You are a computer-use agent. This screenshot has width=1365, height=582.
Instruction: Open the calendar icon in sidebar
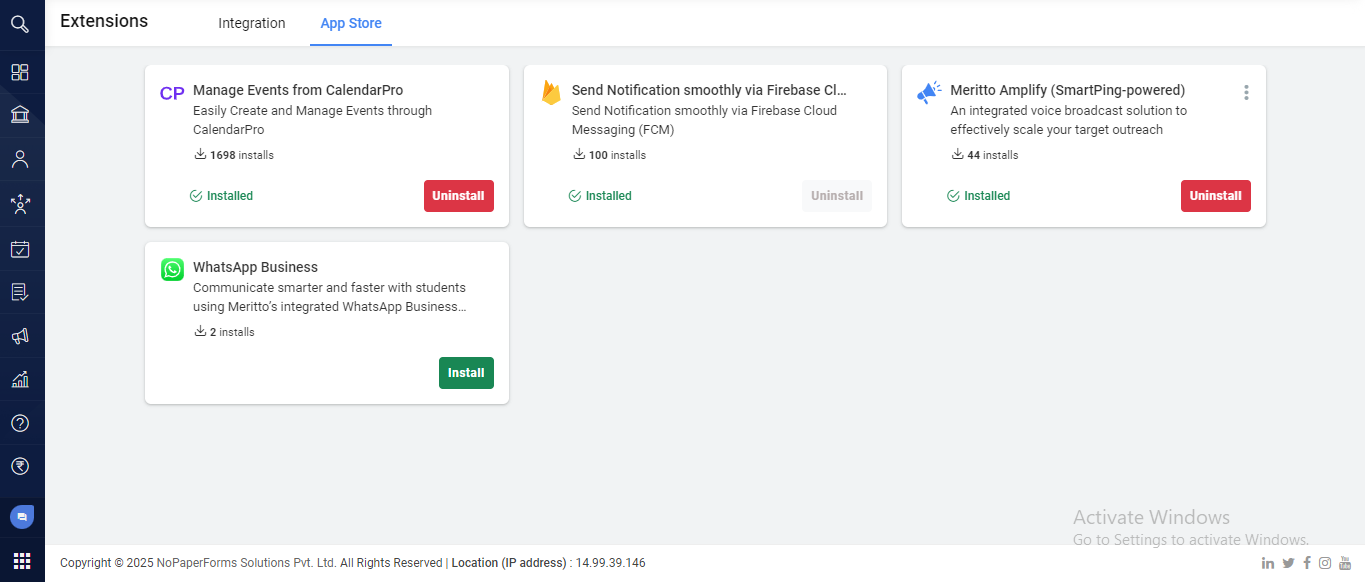point(20,249)
